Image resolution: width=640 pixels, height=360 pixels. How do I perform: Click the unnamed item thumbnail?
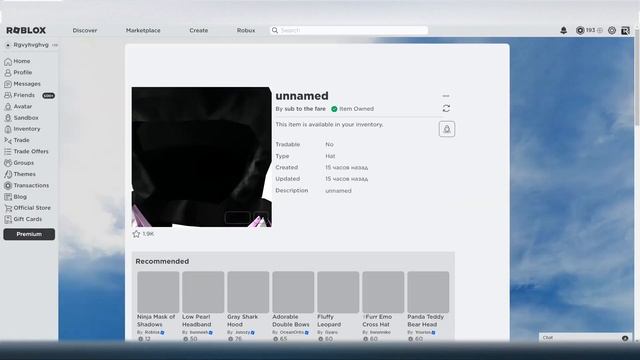pos(202,157)
